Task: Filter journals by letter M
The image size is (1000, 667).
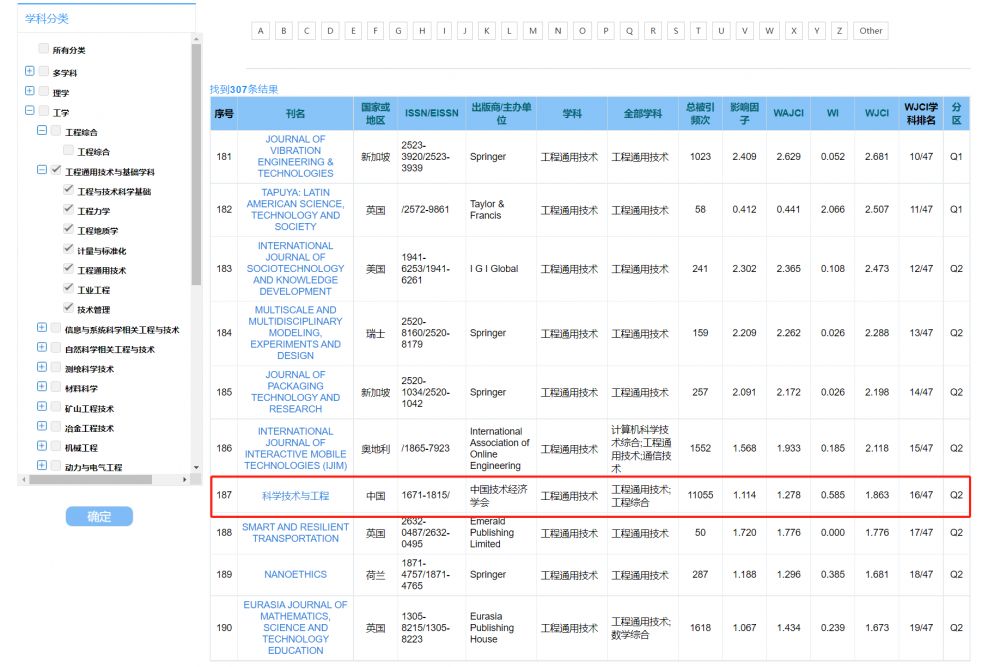Action: (x=533, y=31)
